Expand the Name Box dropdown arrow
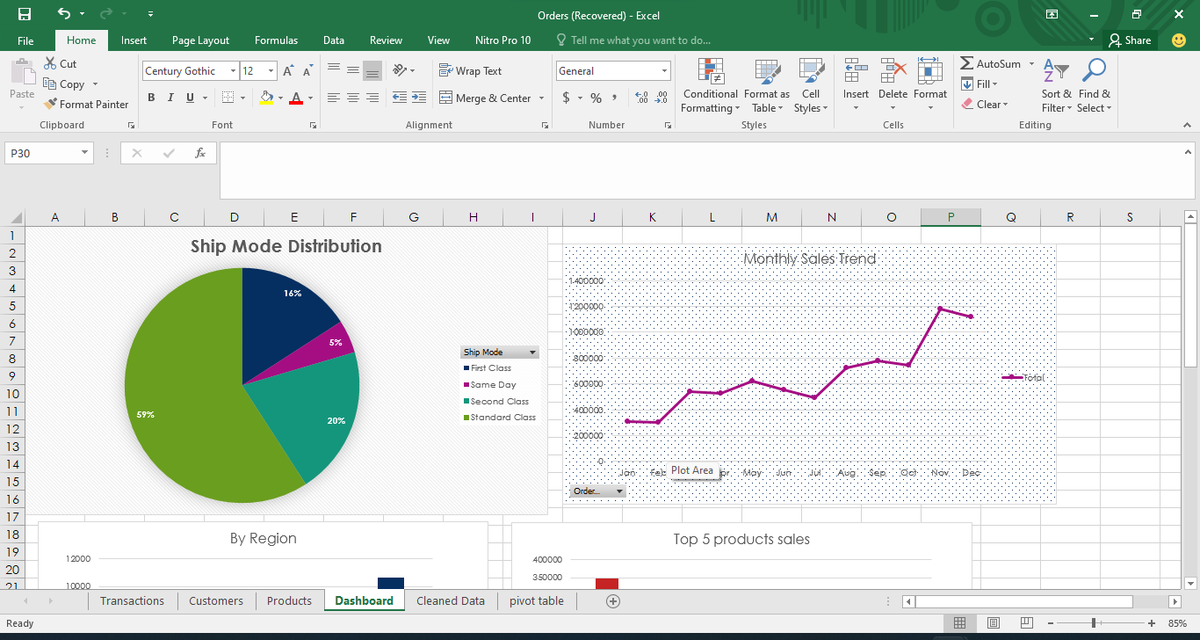The image size is (1200, 640). (x=85, y=153)
